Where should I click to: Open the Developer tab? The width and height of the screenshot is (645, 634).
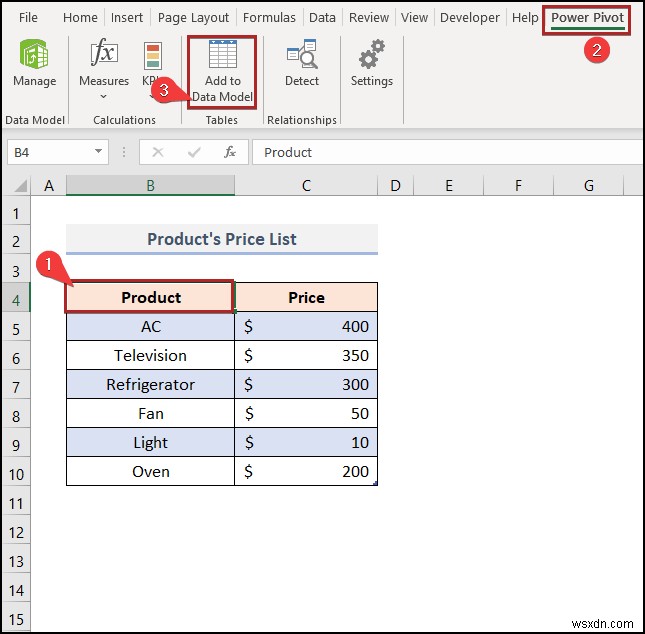point(470,18)
